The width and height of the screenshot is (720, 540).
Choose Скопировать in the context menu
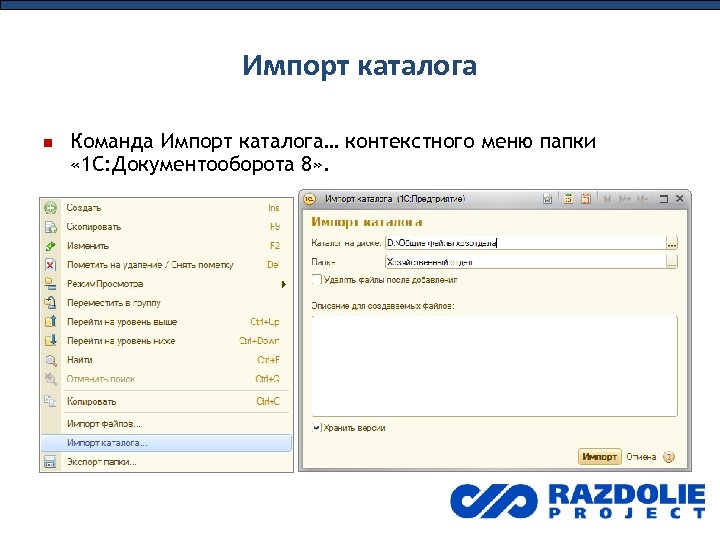[x=167, y=227]
